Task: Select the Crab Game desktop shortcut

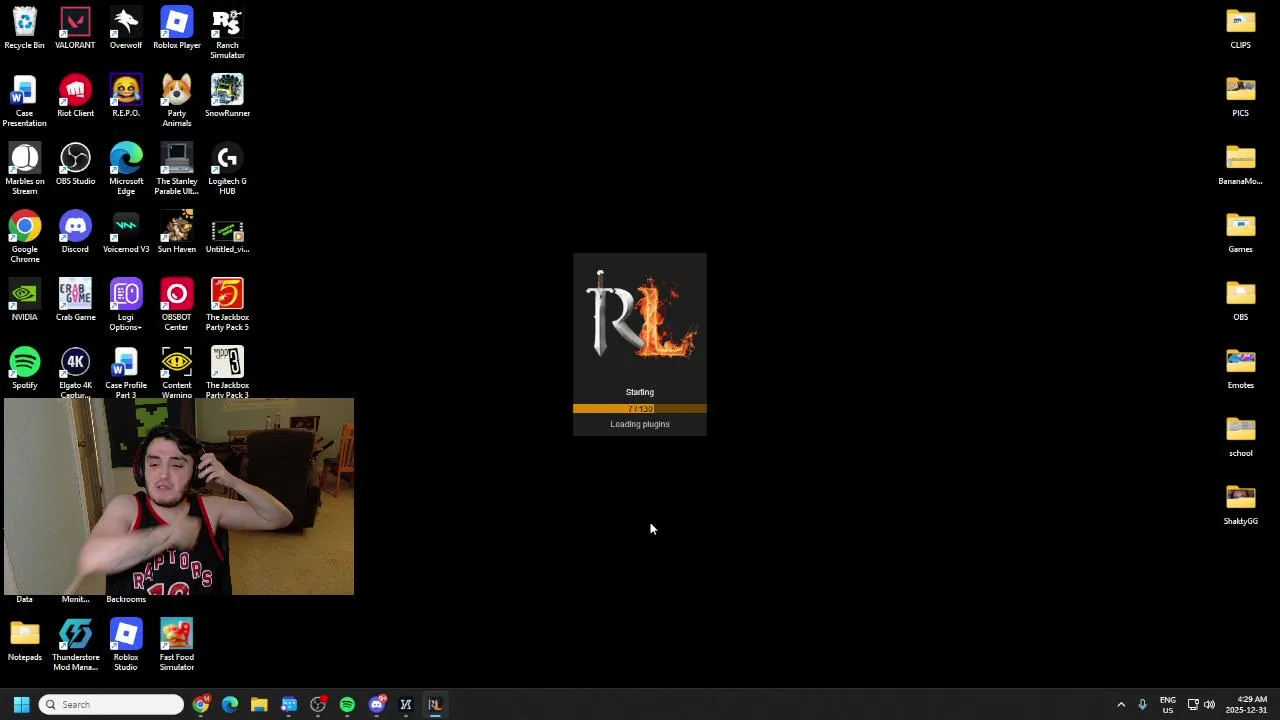Action: (x=75, y=300)
